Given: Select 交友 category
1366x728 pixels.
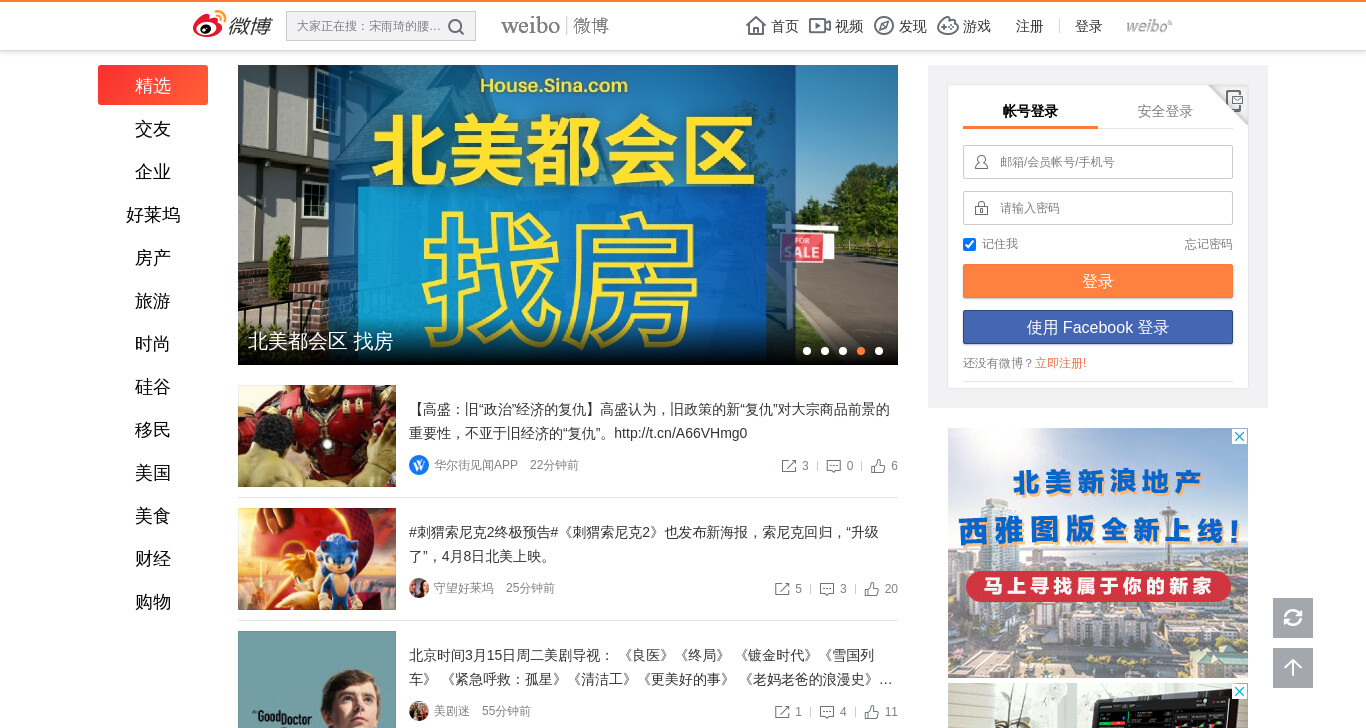Looking at the screenshot, I should (153, 129).
